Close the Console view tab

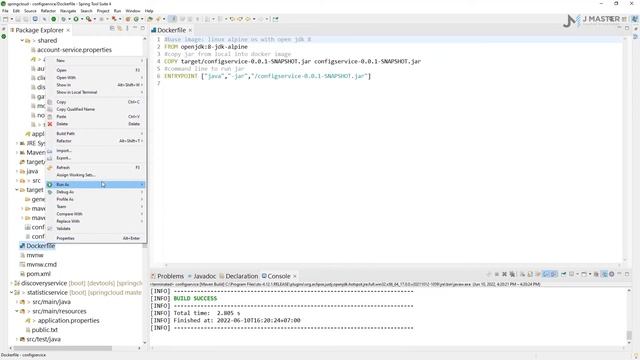(x=295, y=276)
